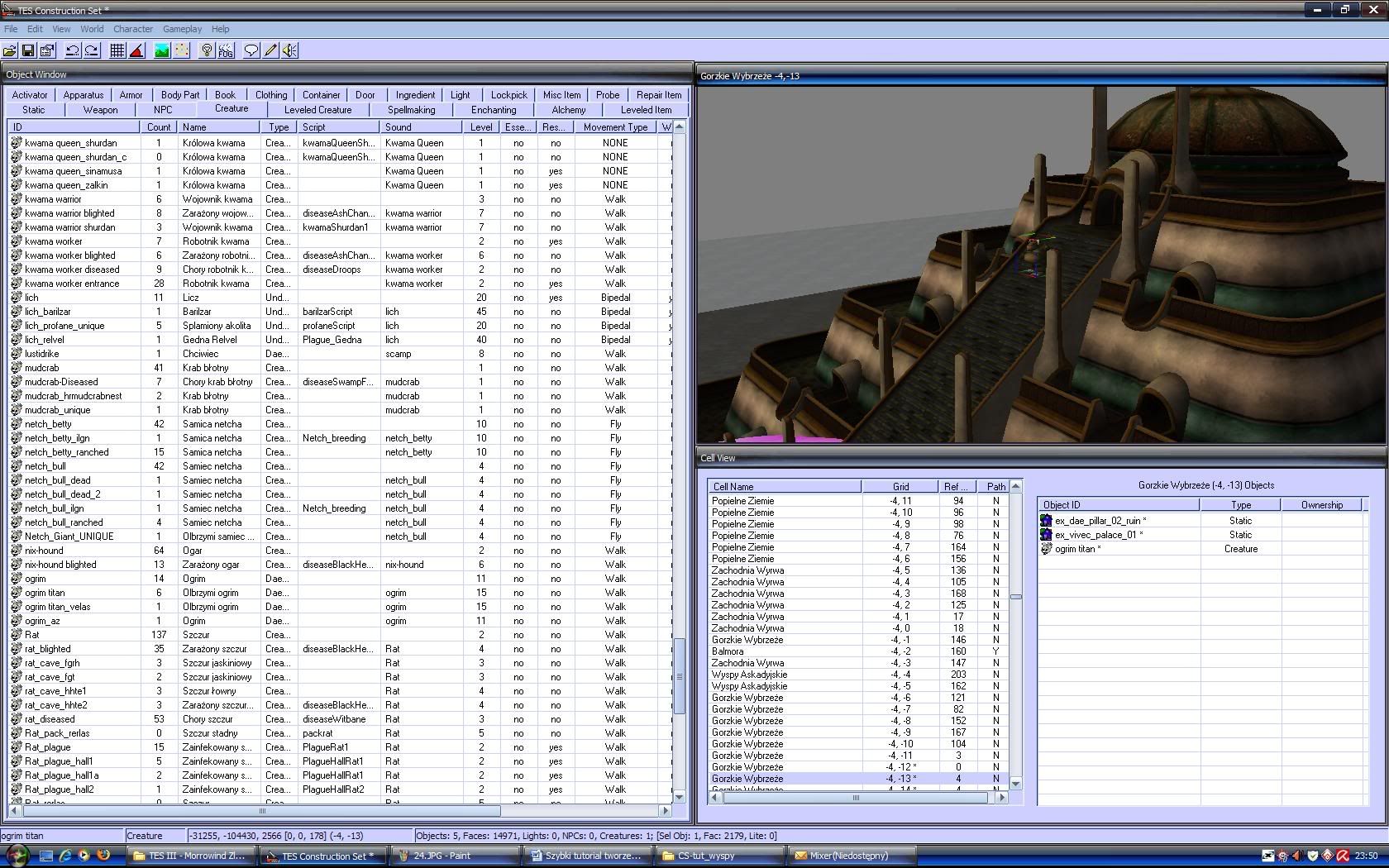Screen dimensions: 1389x868
Task: Launch Internet Explorer from quick launch
Action: 64,856
